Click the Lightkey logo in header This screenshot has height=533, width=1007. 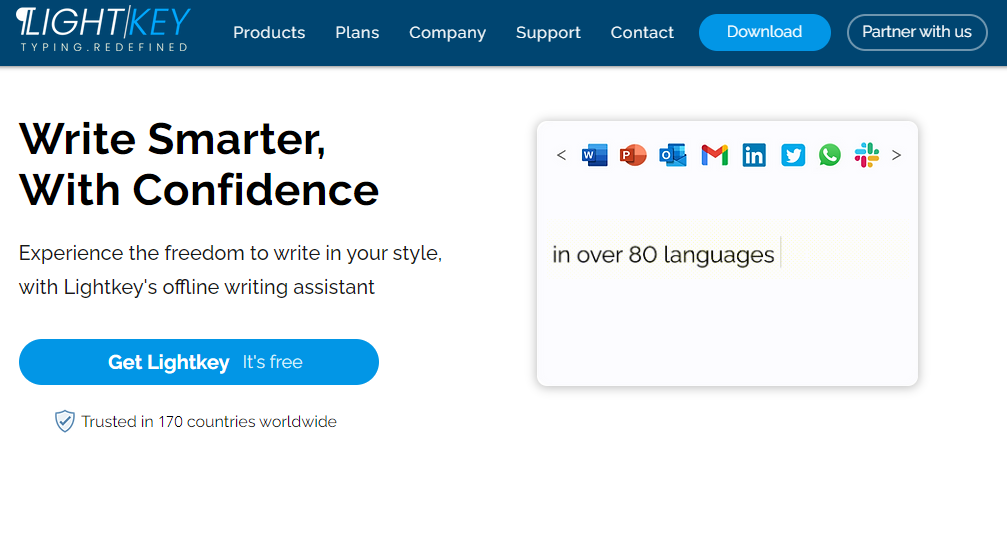pos(103,31)
